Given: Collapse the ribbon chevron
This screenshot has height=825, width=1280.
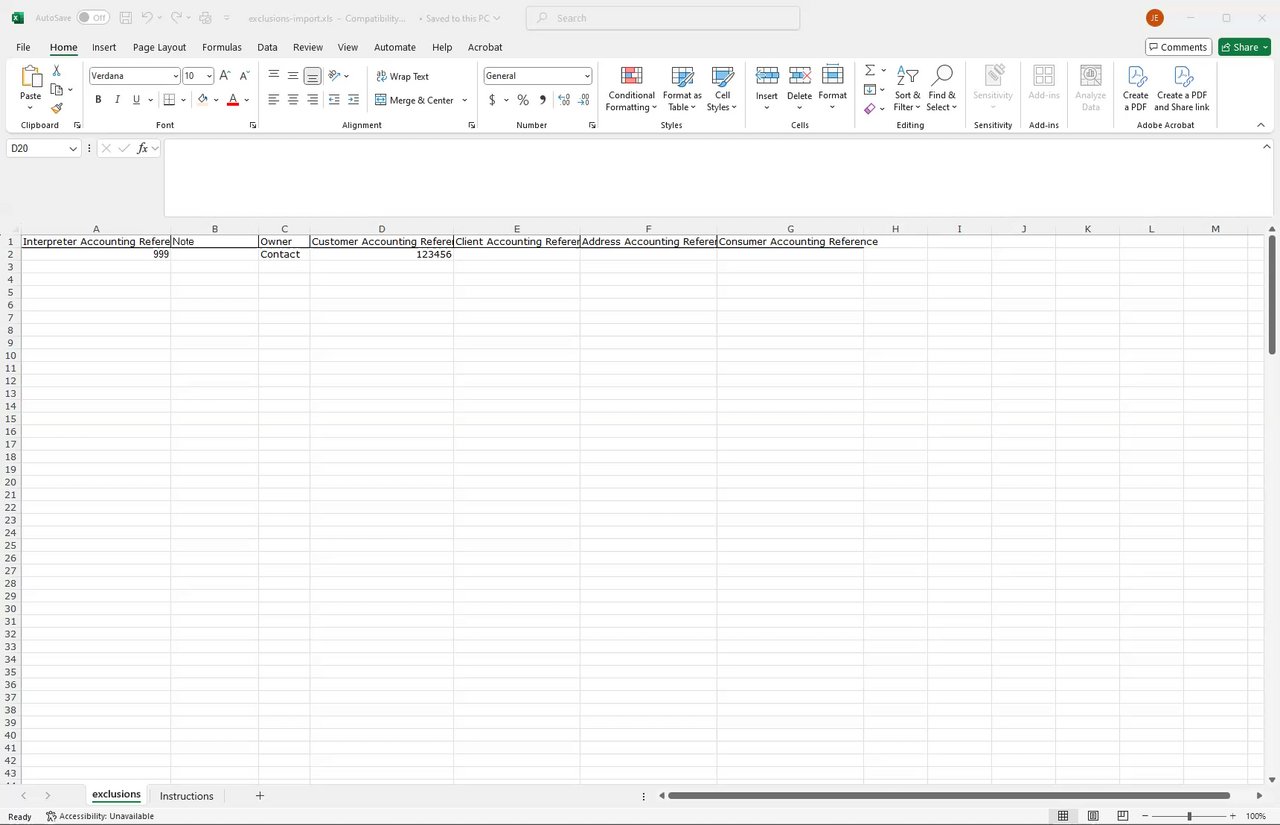Looking at the screenshot, I should coord(1261,125).
